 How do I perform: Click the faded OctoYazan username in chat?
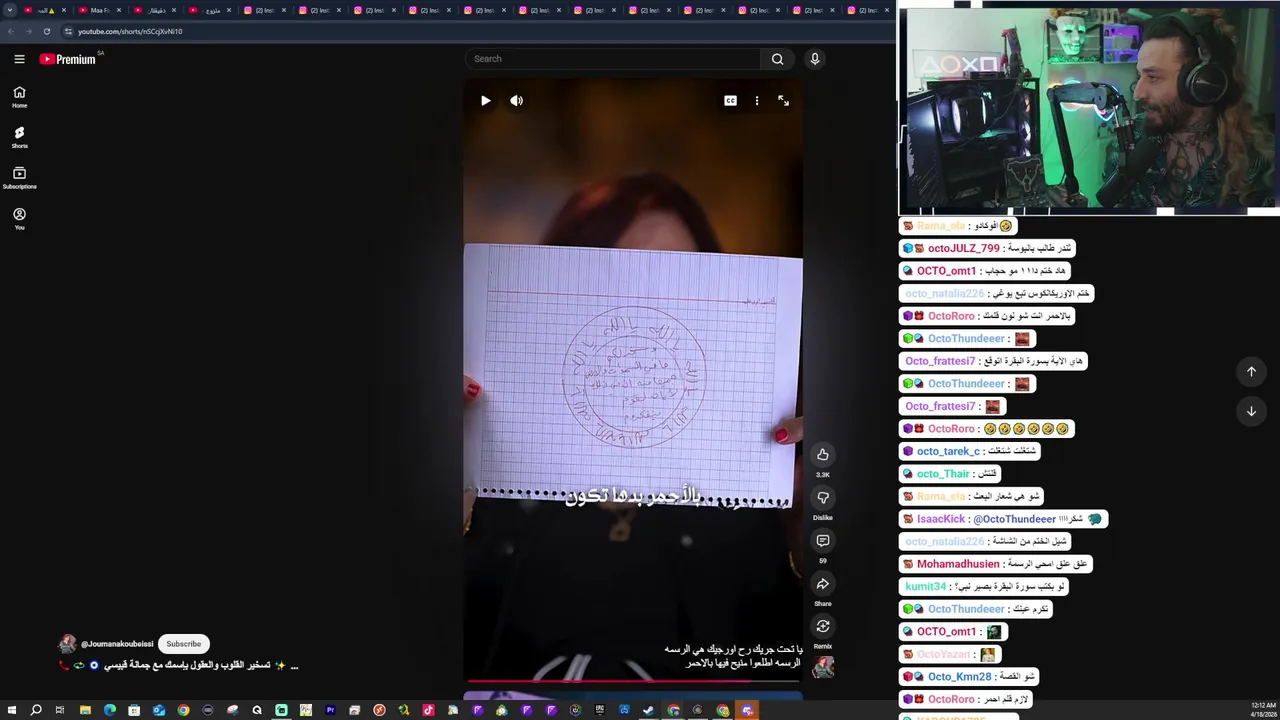coord(943,654)
